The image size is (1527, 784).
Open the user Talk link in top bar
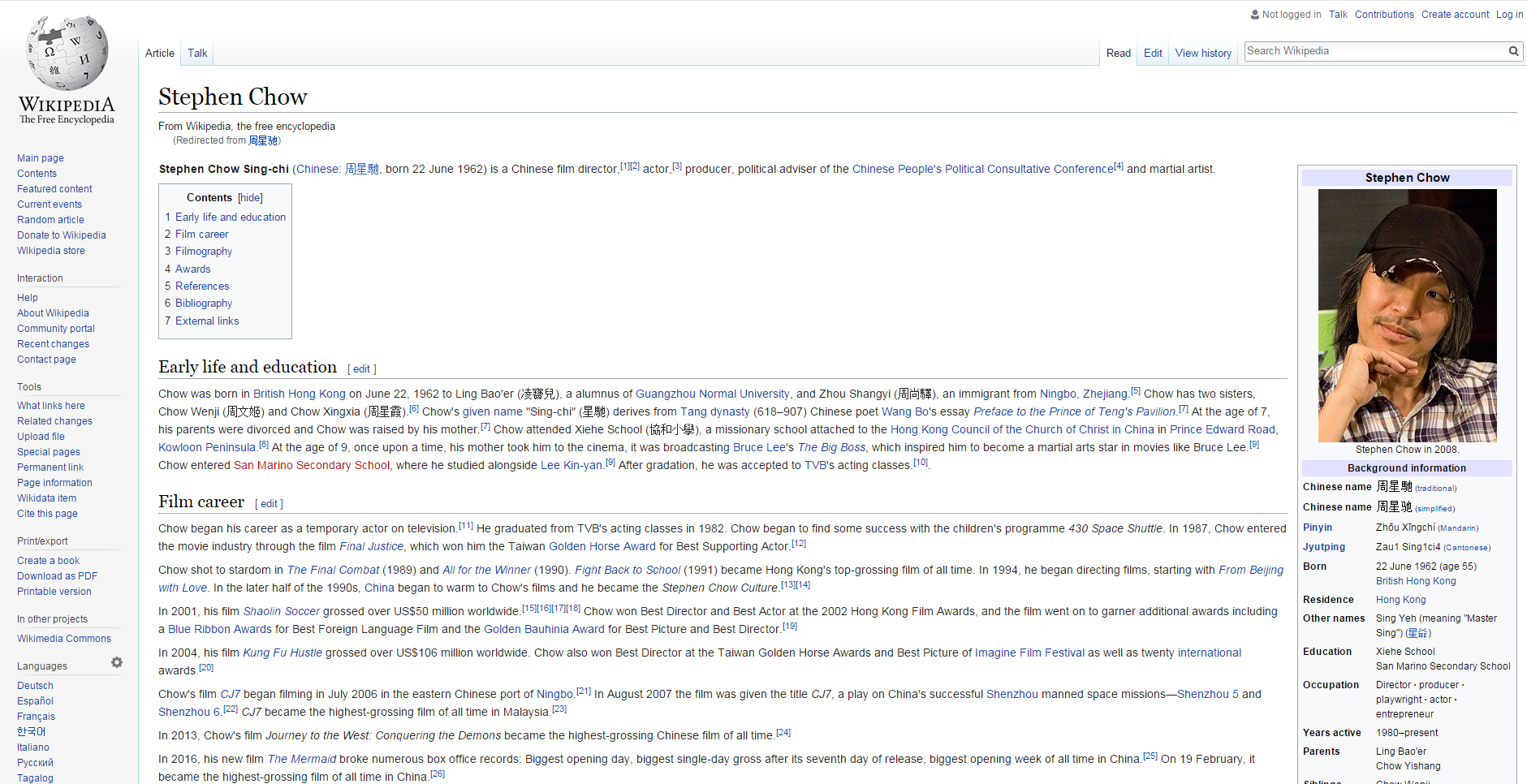click(1338, 15)
